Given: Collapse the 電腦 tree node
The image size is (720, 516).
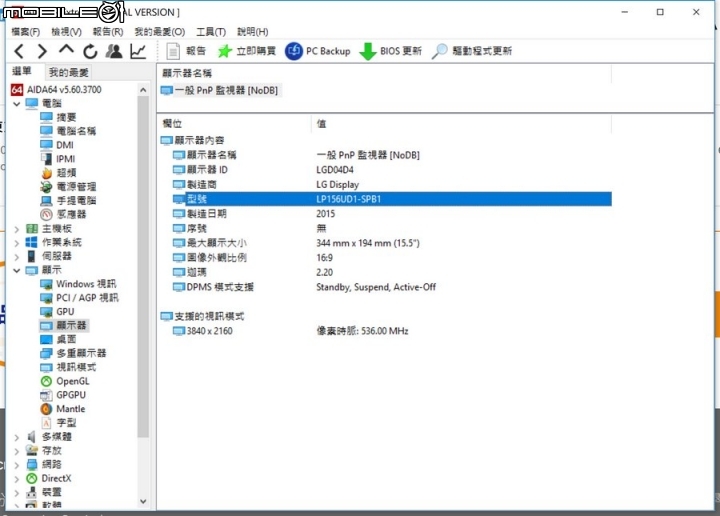Looking at the screenshot, I should (17, 104).
